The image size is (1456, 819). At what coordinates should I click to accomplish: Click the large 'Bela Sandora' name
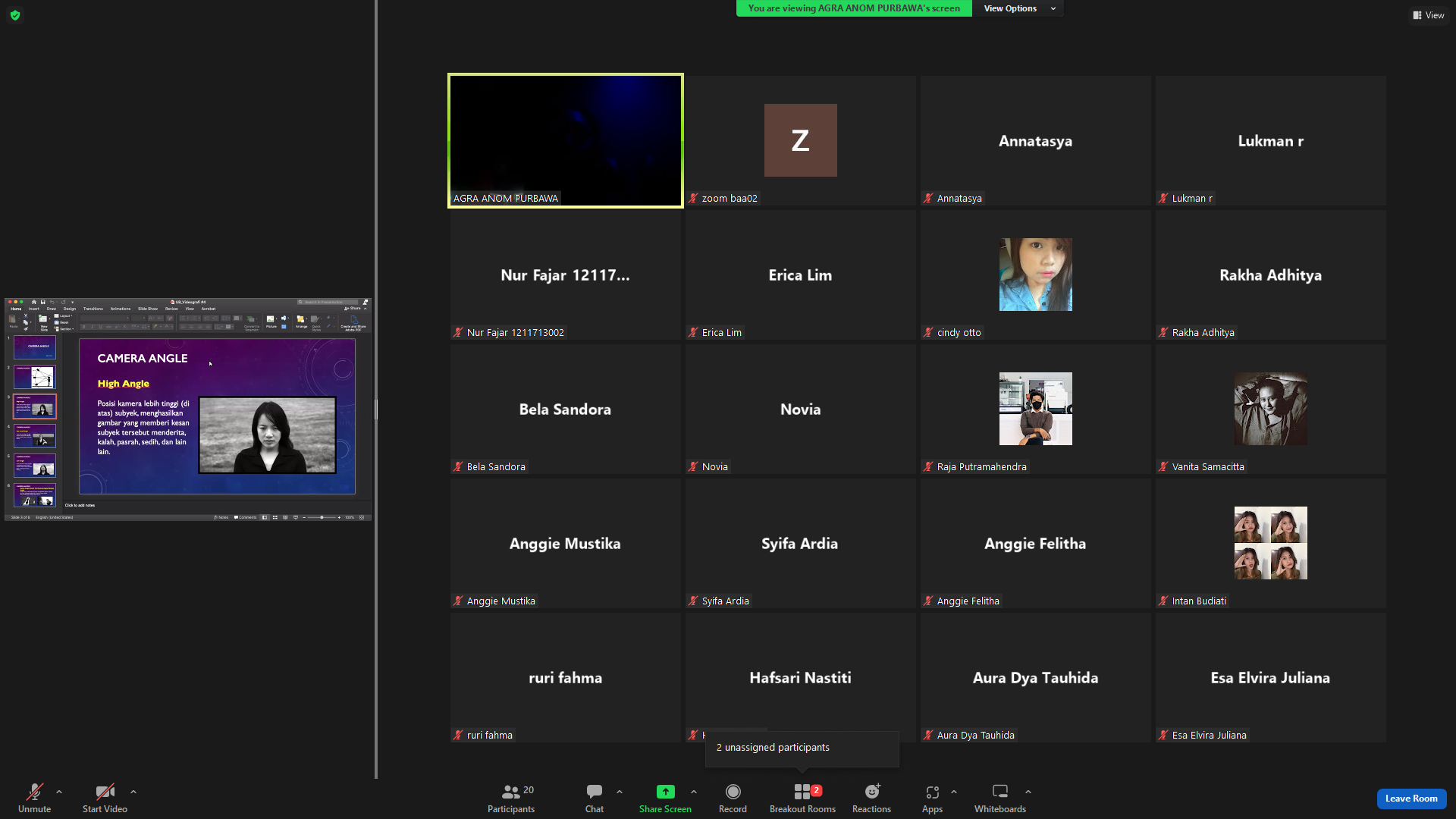[565, 409]
